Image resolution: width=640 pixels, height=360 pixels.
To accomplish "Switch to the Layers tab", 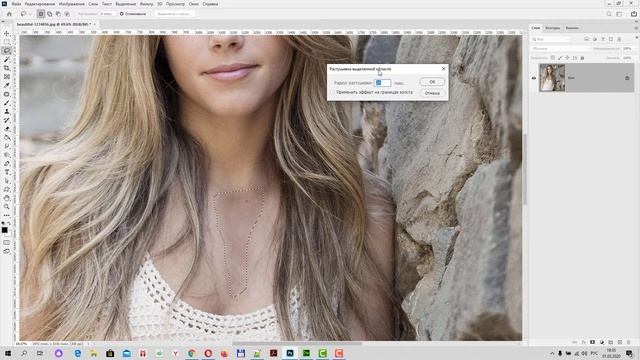I will coord(536,28).
